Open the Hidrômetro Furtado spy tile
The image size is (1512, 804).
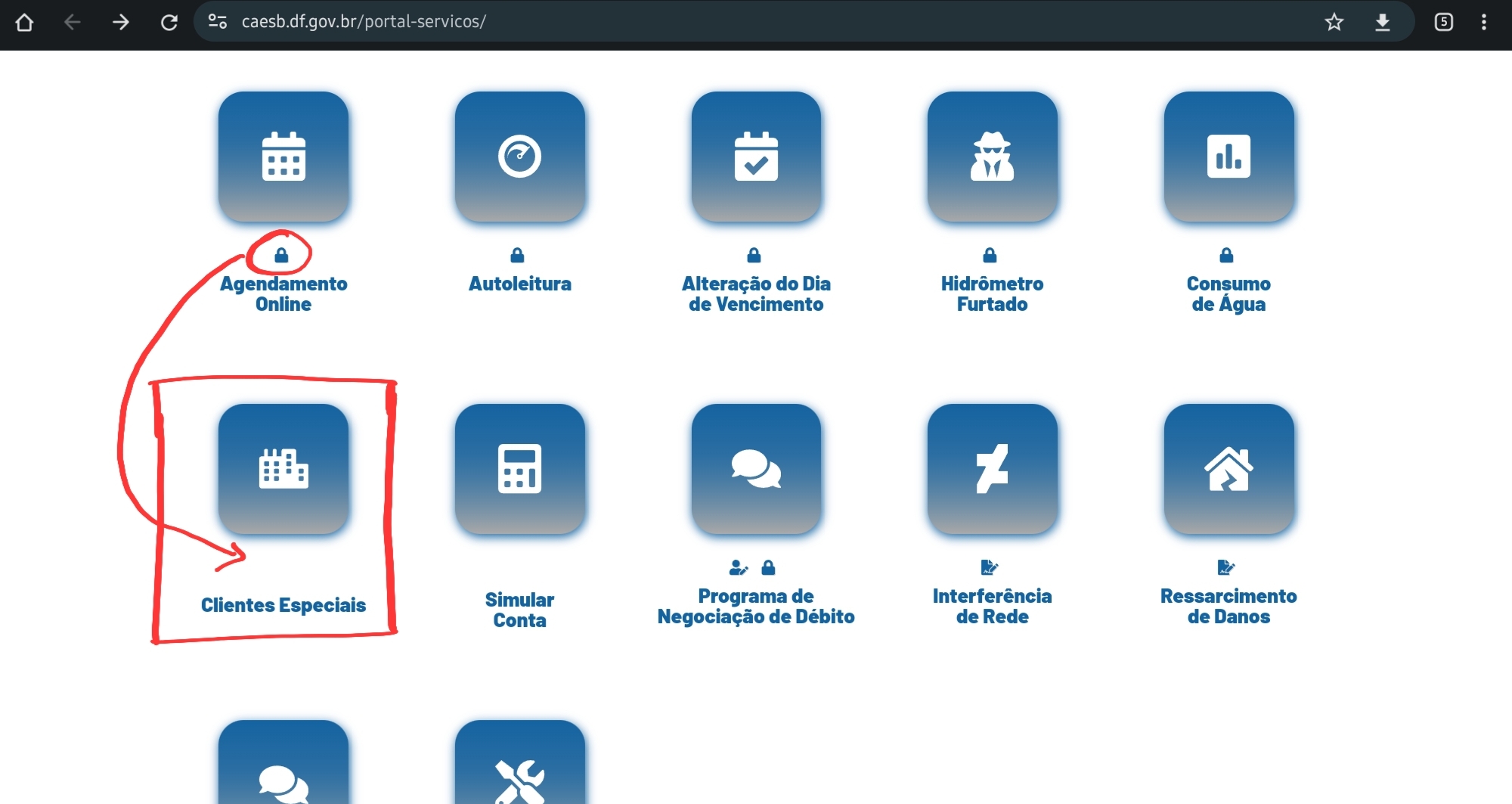993,157
